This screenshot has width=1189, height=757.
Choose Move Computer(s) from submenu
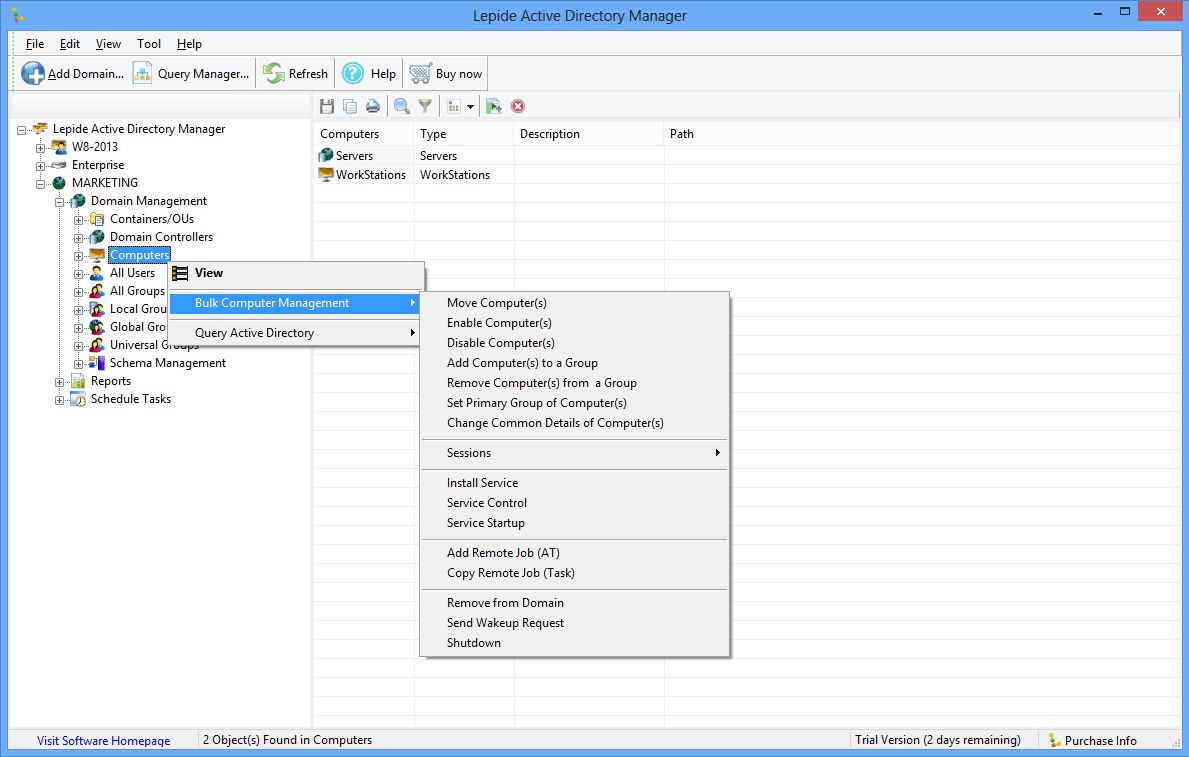click(497, 303)
